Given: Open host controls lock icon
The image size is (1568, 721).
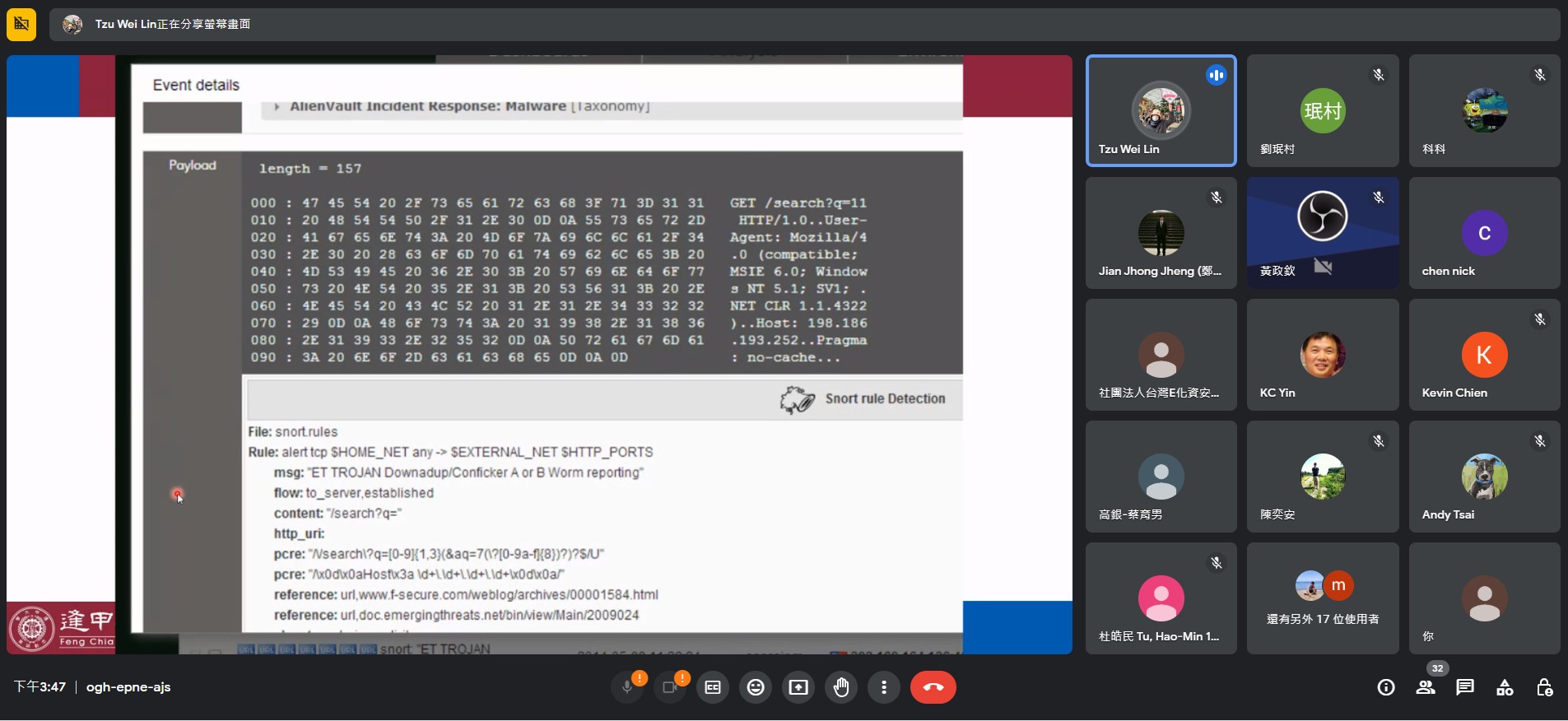Looking at the screenshot, I should 1544,687.
